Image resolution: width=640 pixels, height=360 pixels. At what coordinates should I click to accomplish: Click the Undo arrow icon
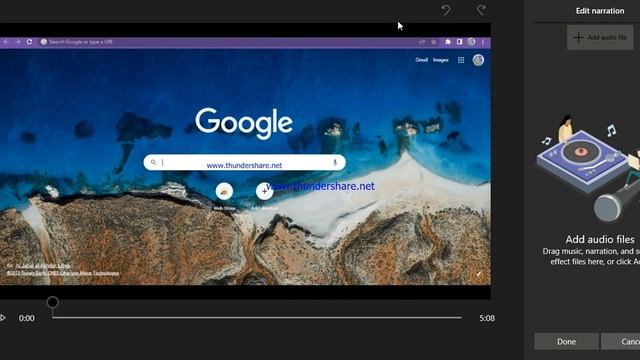tap(446, 10)
